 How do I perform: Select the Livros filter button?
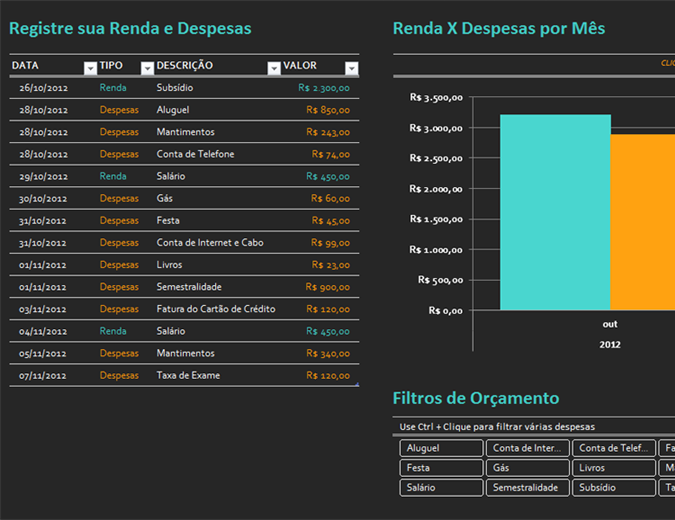pyautogui.click(x=614, y=468)
